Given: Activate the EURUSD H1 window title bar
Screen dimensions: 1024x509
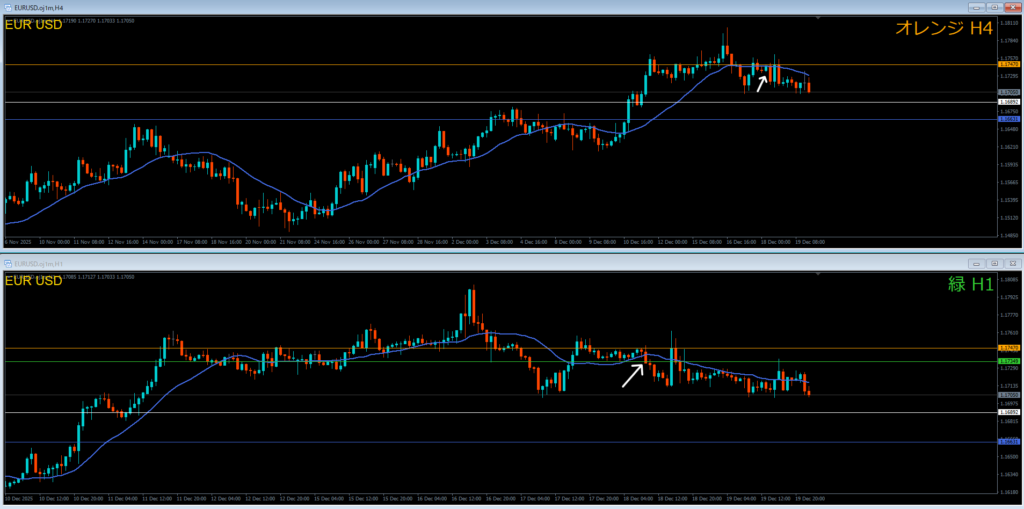Looking at the screenshot, I should click(x=400, y=263).
